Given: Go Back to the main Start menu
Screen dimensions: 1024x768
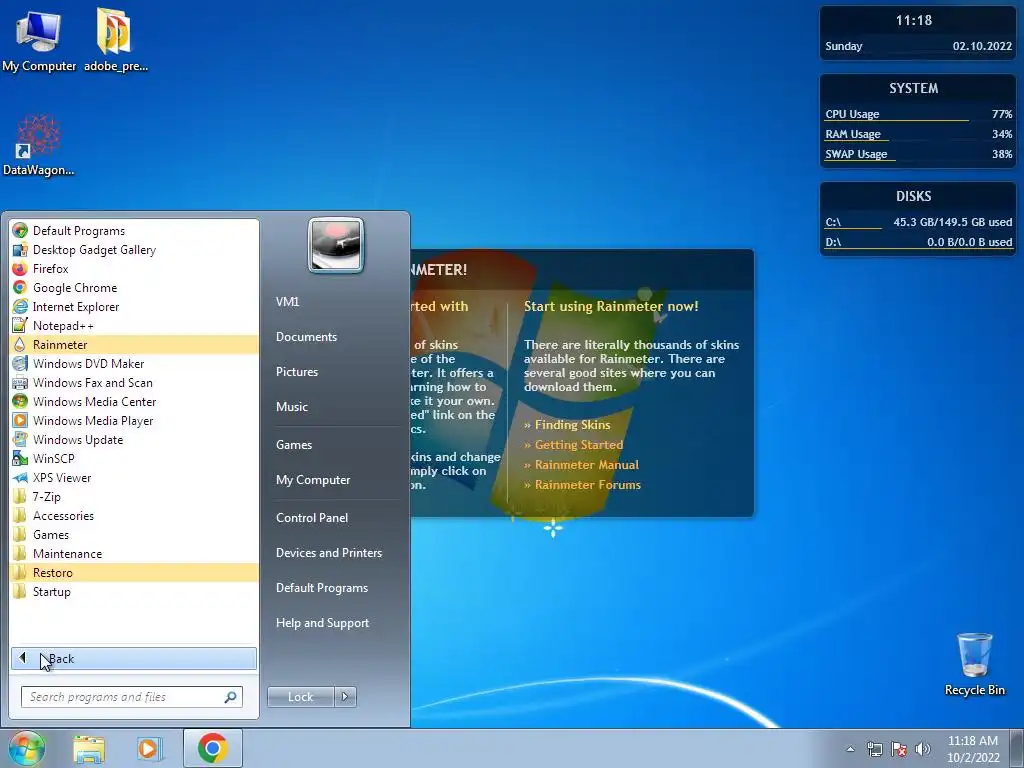Looking at the screenshot, I should (x=134, y=658).
